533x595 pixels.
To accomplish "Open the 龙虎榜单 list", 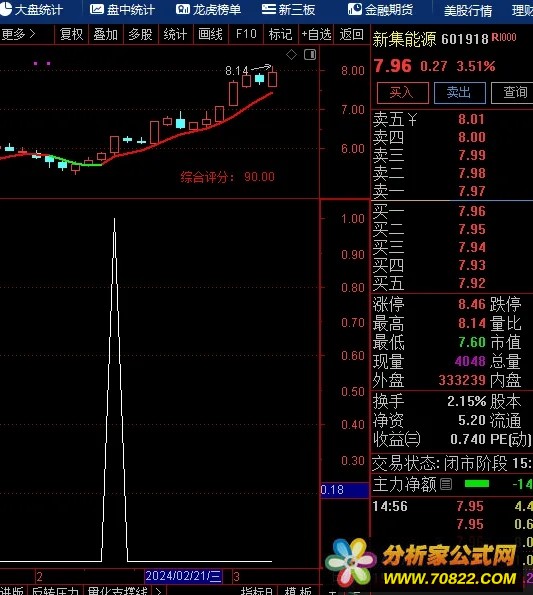I will click(x=208, y=9).
